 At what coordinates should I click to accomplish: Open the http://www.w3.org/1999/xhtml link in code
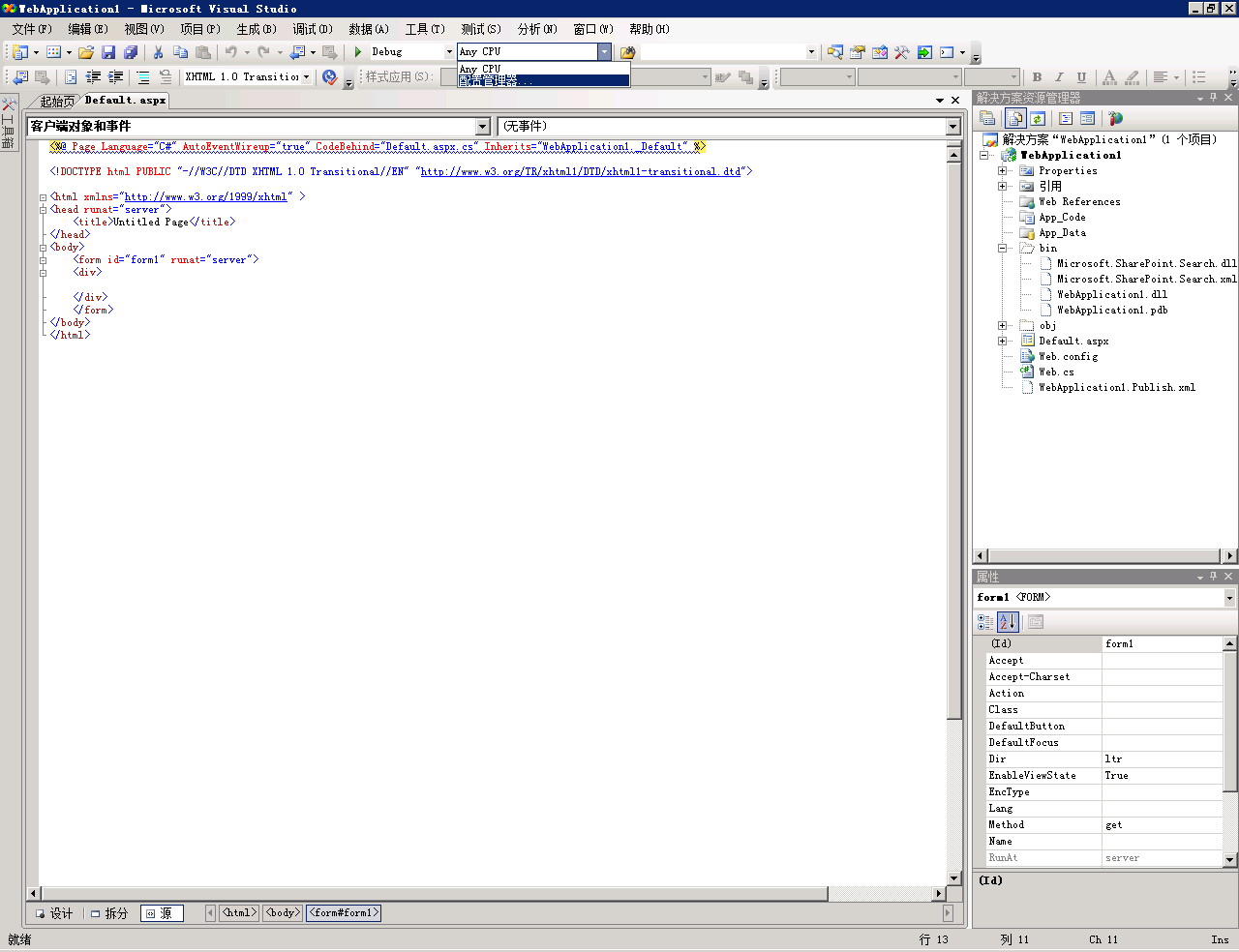pos(206,196)
